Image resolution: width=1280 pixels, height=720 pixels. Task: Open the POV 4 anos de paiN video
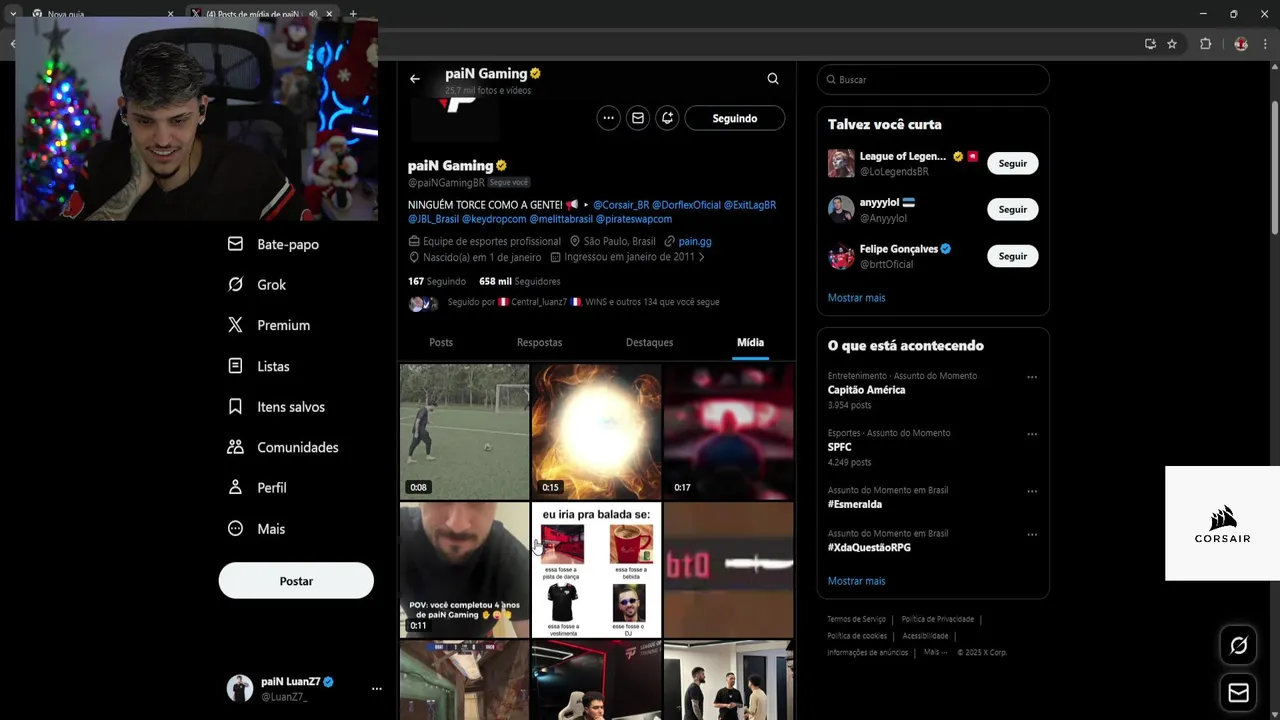click(465, 570)
